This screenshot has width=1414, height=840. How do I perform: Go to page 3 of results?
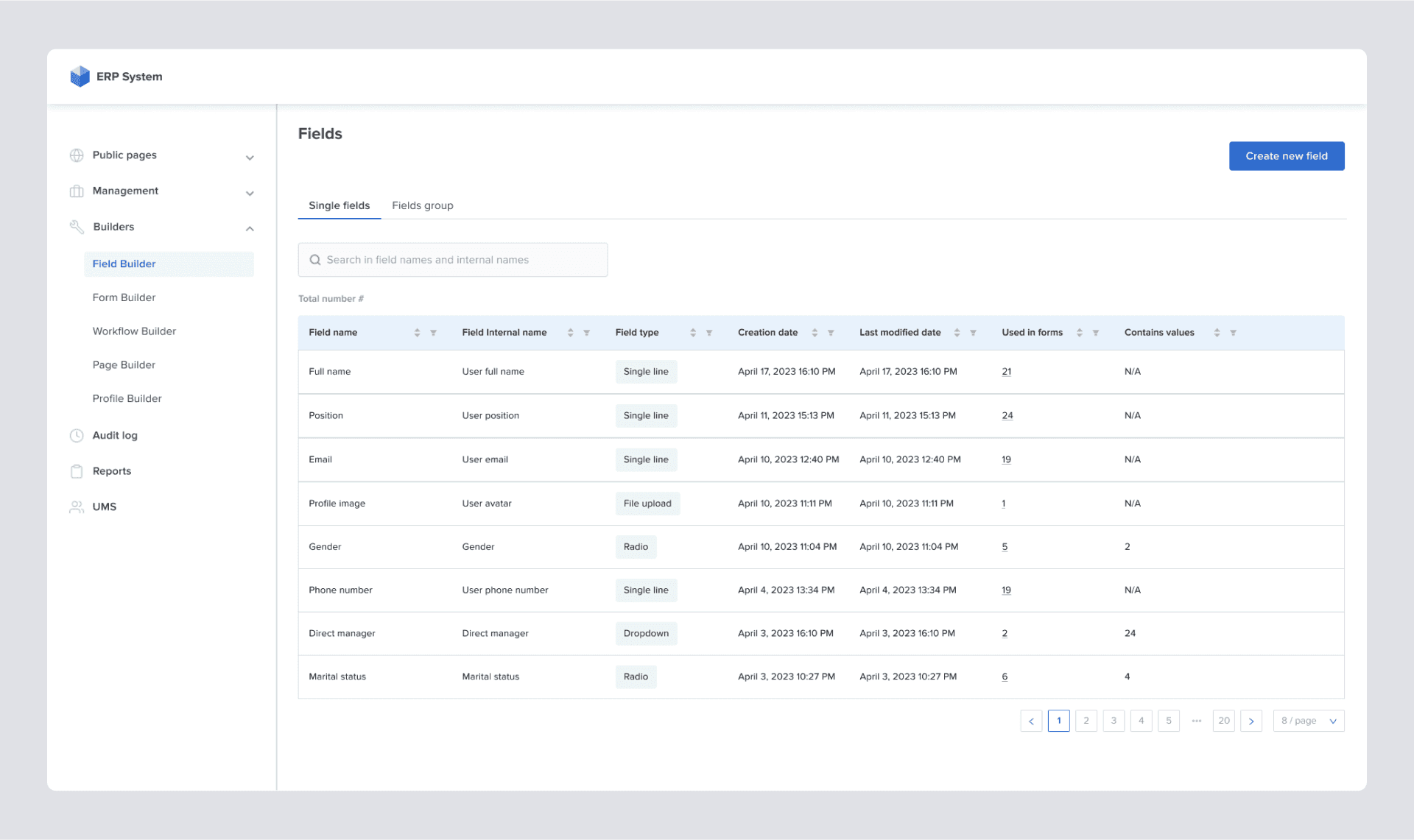1114,720
